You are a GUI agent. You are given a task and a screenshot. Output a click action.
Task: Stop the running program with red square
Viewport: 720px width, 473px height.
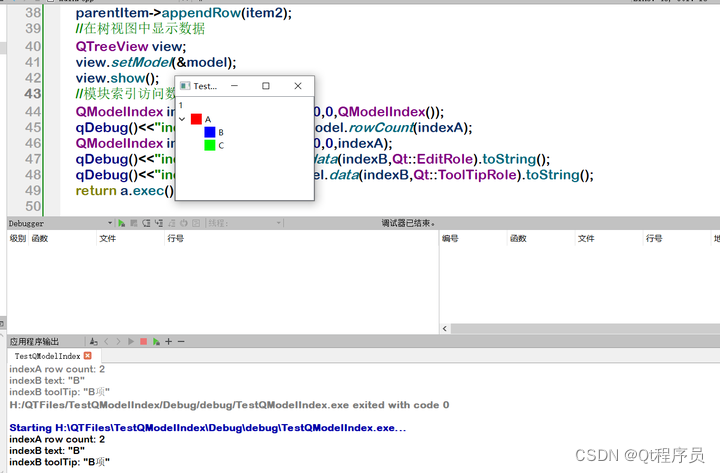[143, 342]
